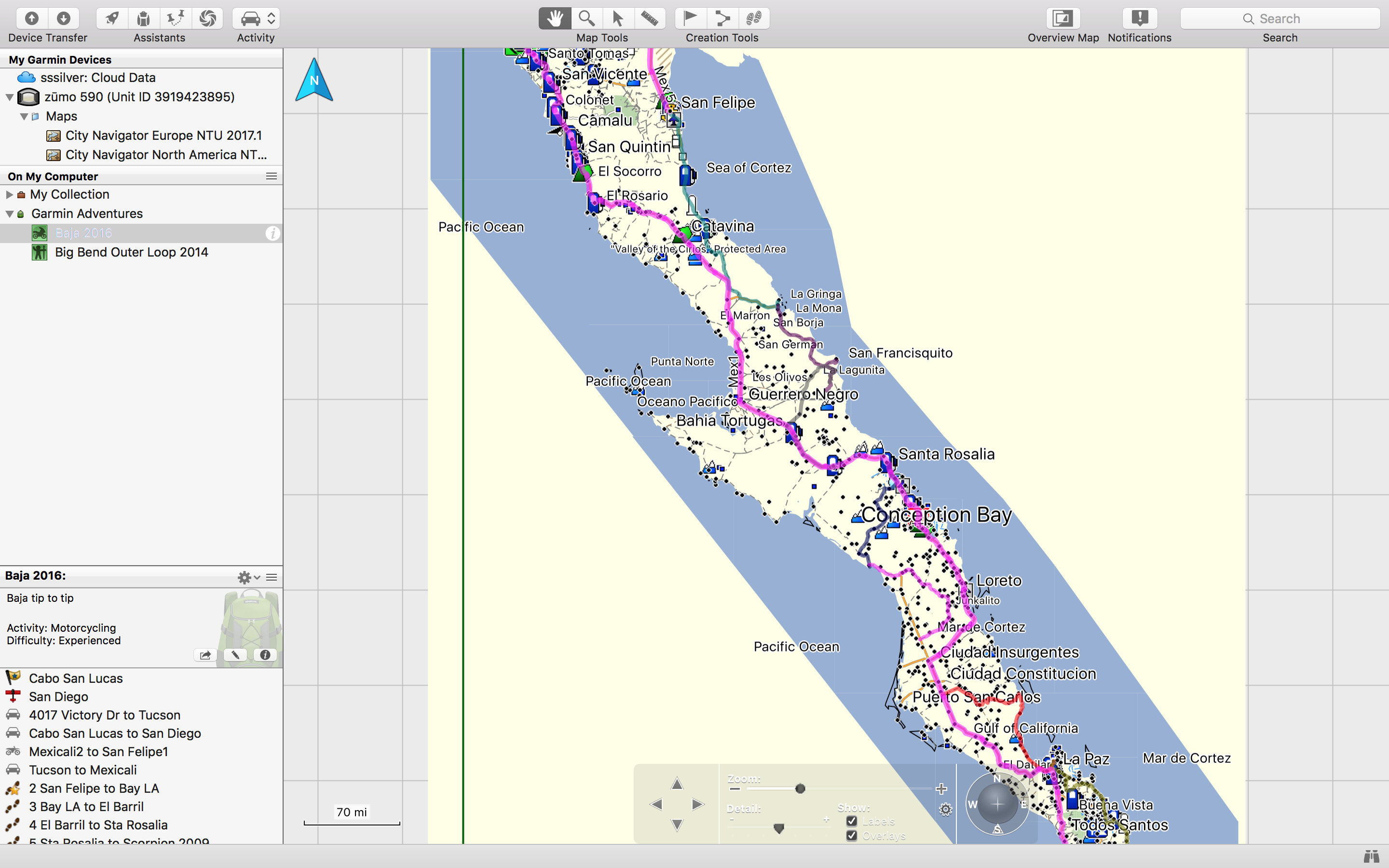The image size is (1389, 868).
Task: Select the Cabo San Lucas waypoint
Action: (141, 678)
